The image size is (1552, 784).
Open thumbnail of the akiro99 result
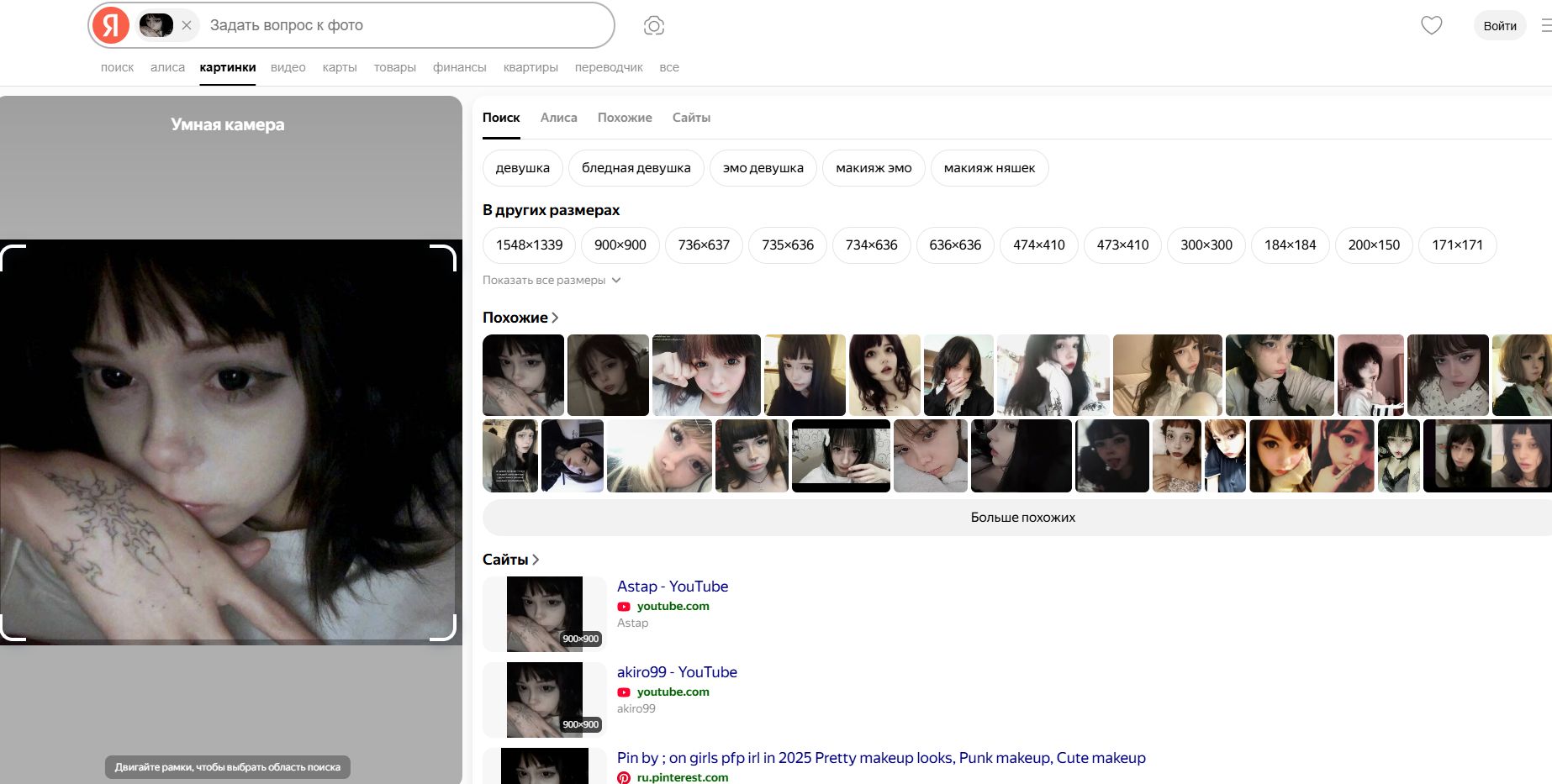point(545,700)
